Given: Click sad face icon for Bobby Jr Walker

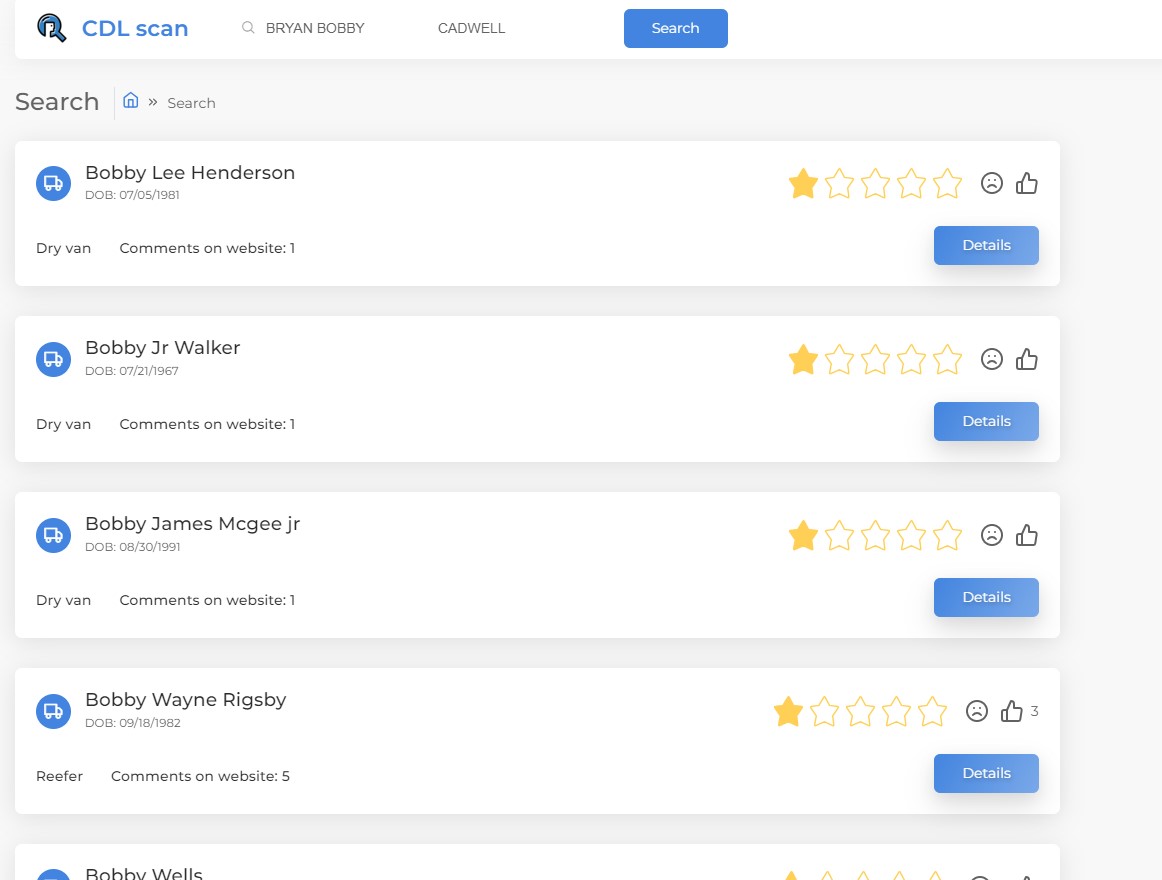Looking at the screenshot, I should click(x=991, y=359).
